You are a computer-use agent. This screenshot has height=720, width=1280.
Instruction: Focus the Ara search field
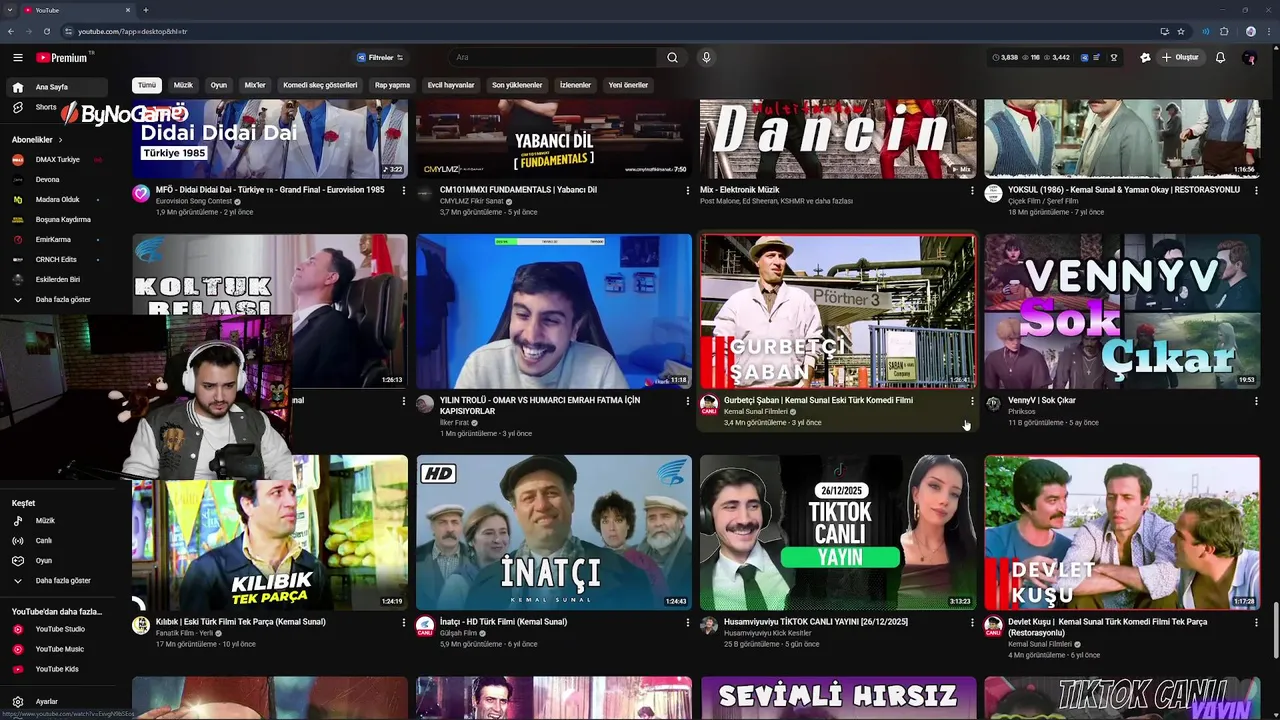[x=553, y=58]
